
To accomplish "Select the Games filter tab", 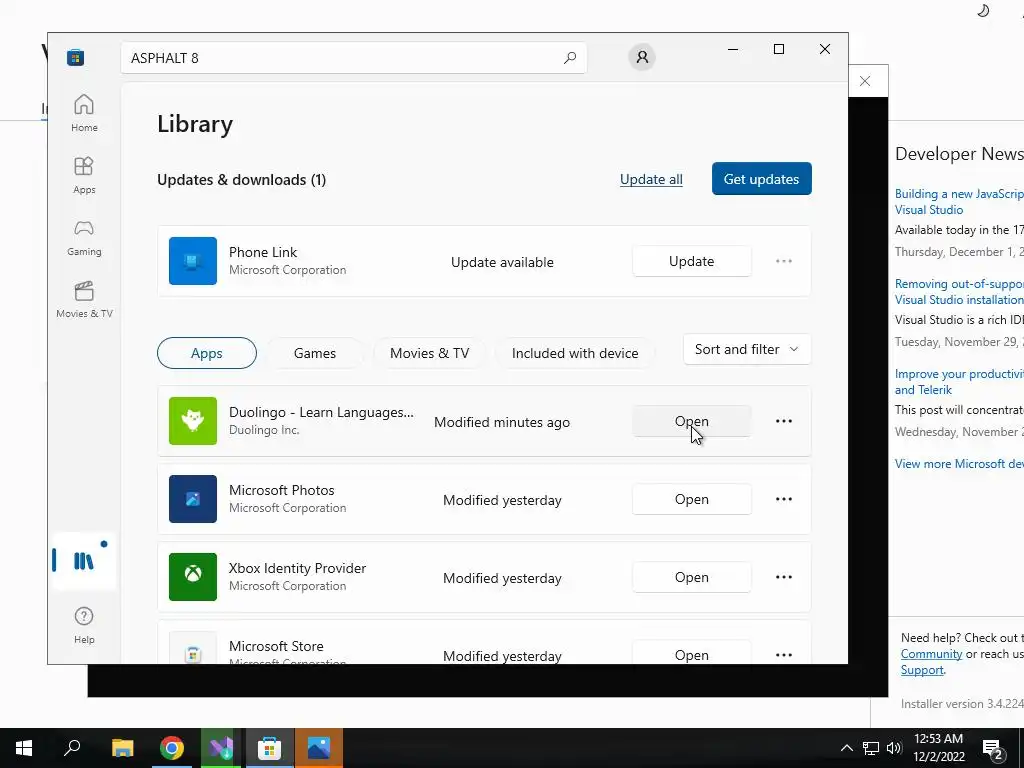I will (315, 353).
